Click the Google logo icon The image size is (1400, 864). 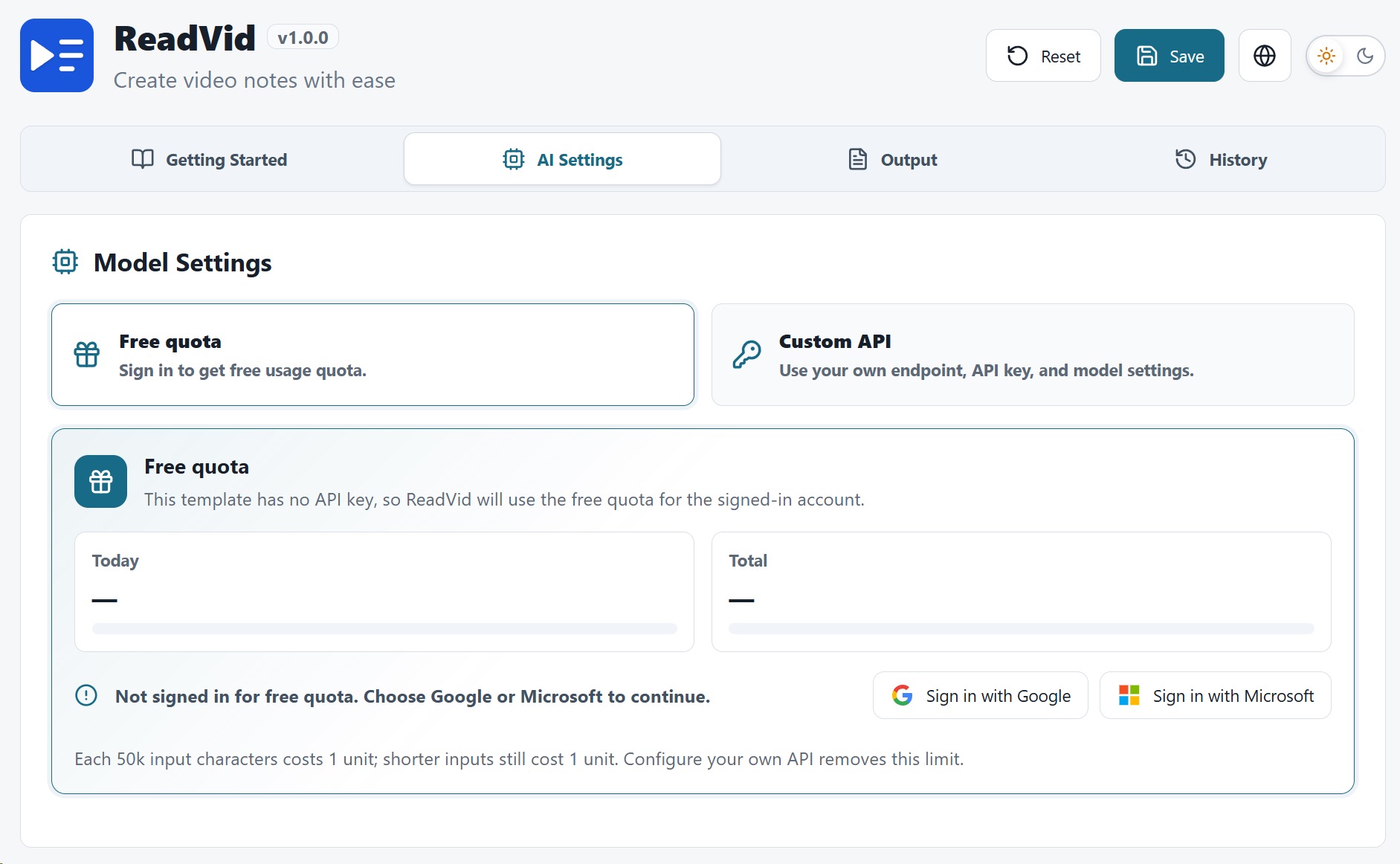(902, 695)
